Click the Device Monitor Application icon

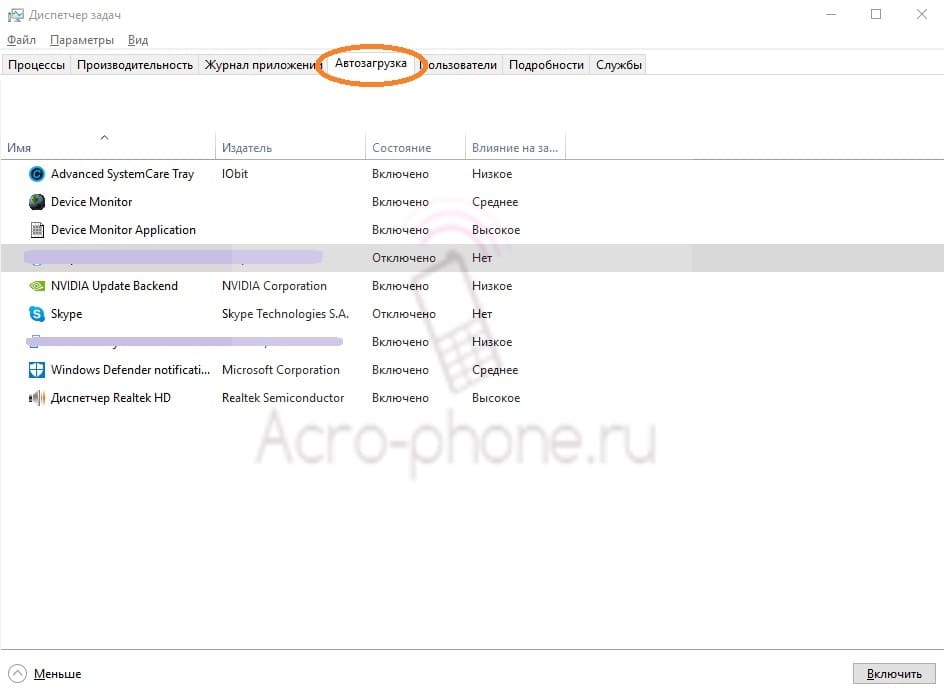click(37, 230)
